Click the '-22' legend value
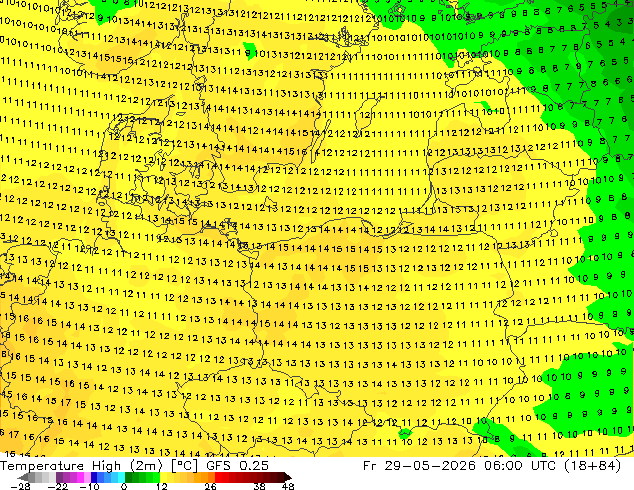Viewport: 634px width, 490px height. [x=58, y=486]
